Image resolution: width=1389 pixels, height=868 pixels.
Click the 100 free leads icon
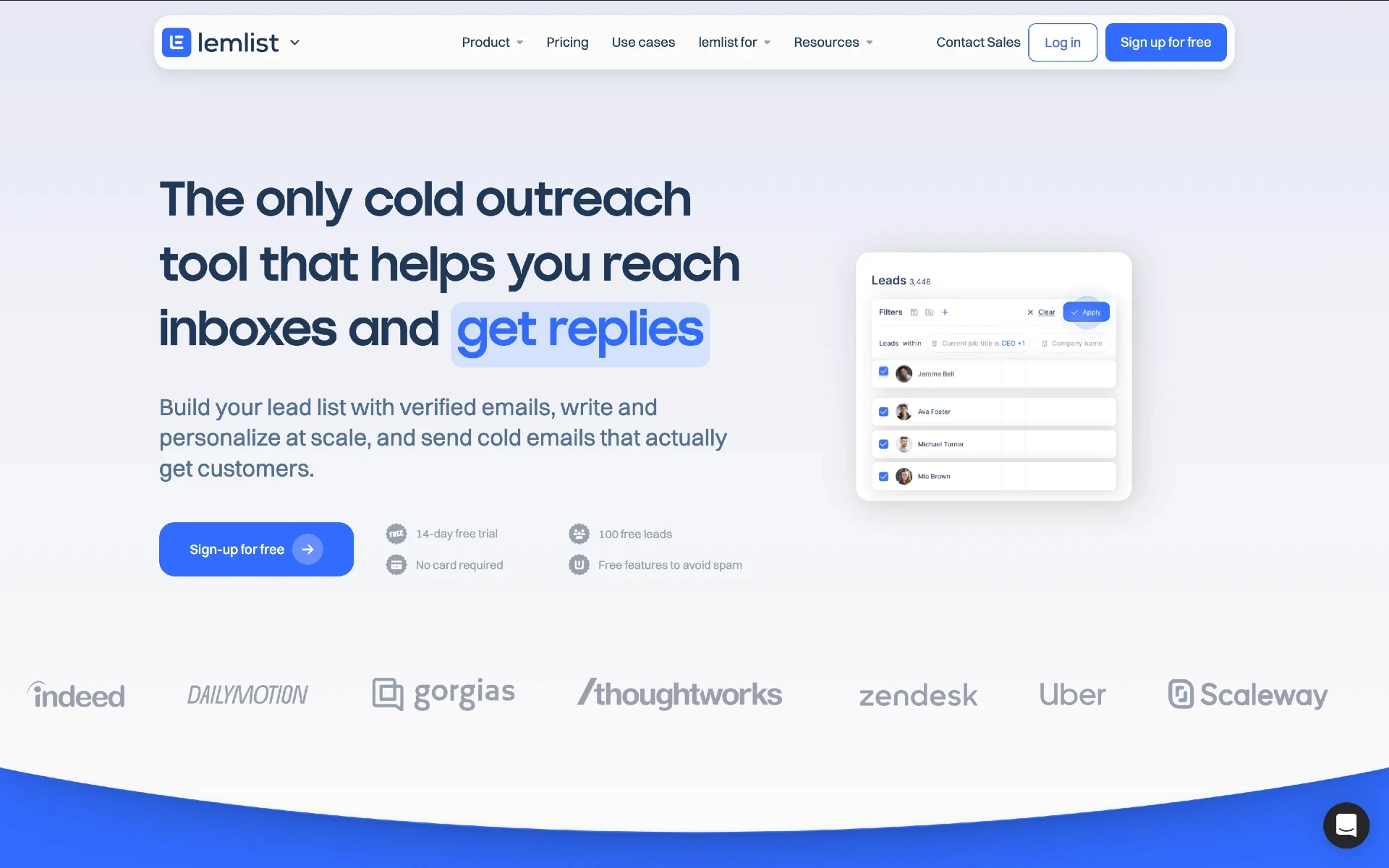pos(579,533)
